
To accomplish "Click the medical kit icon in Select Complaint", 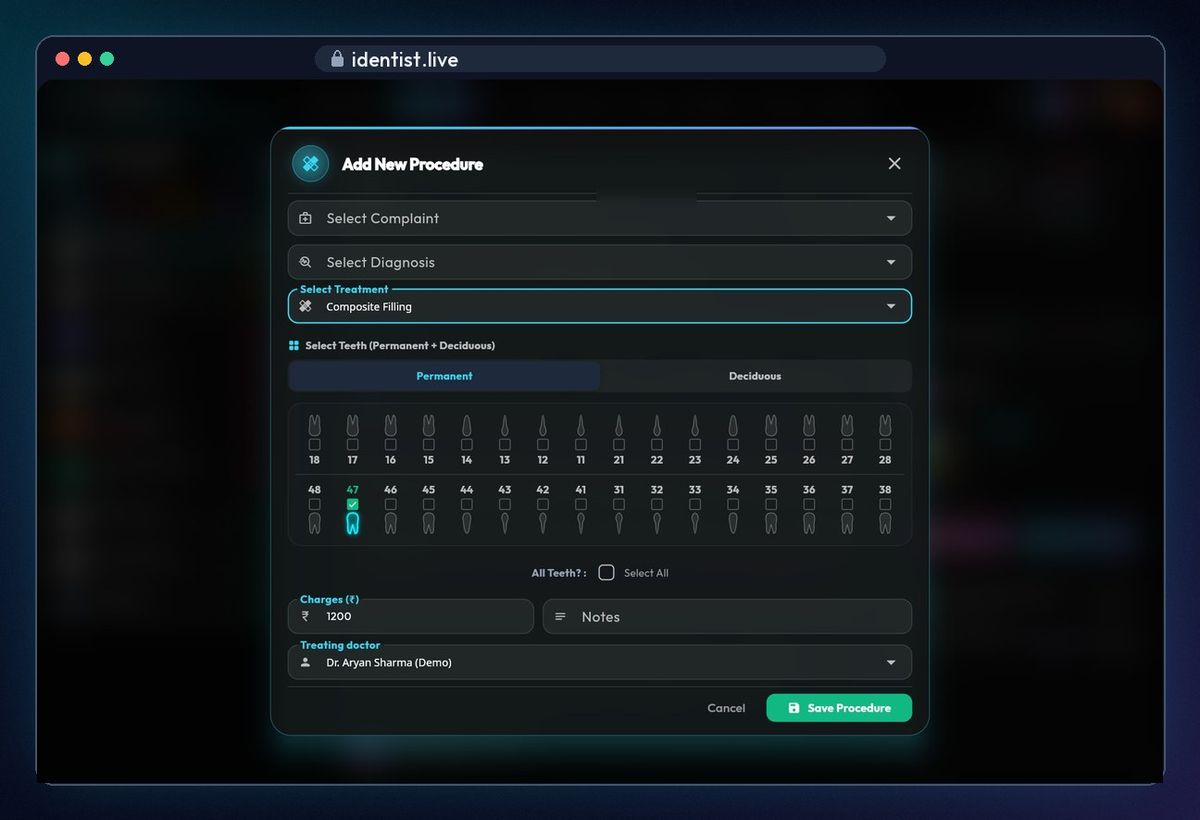I will coord(306,218).
